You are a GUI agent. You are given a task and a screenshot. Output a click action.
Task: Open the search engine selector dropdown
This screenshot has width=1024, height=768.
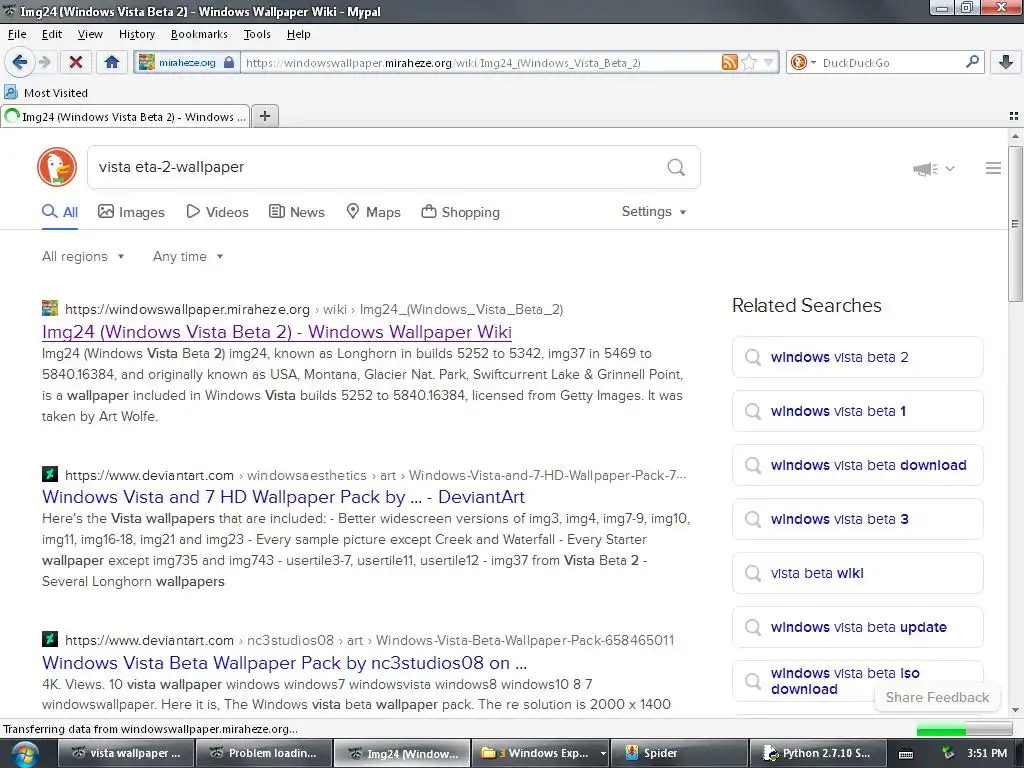coord(803,63)
